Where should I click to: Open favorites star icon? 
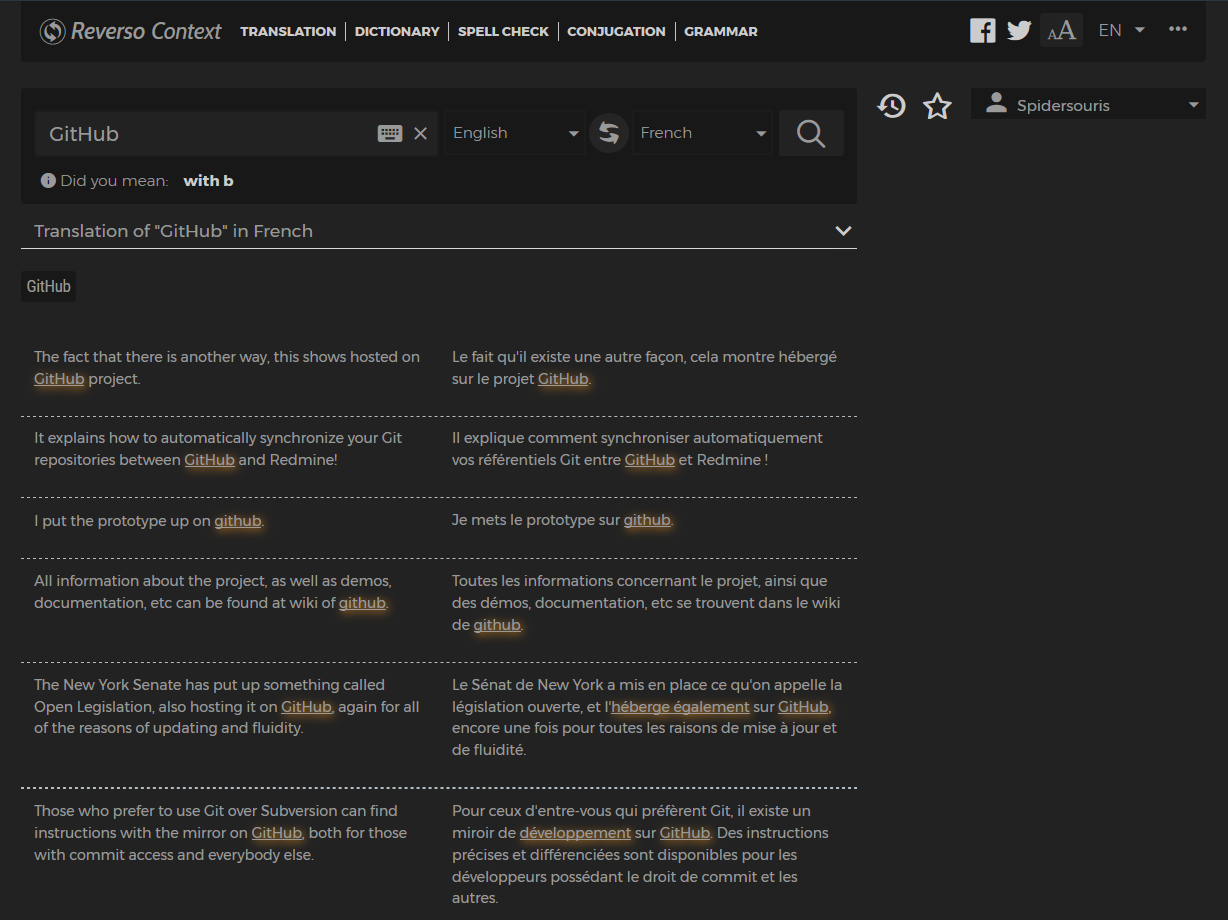(937, 105)
